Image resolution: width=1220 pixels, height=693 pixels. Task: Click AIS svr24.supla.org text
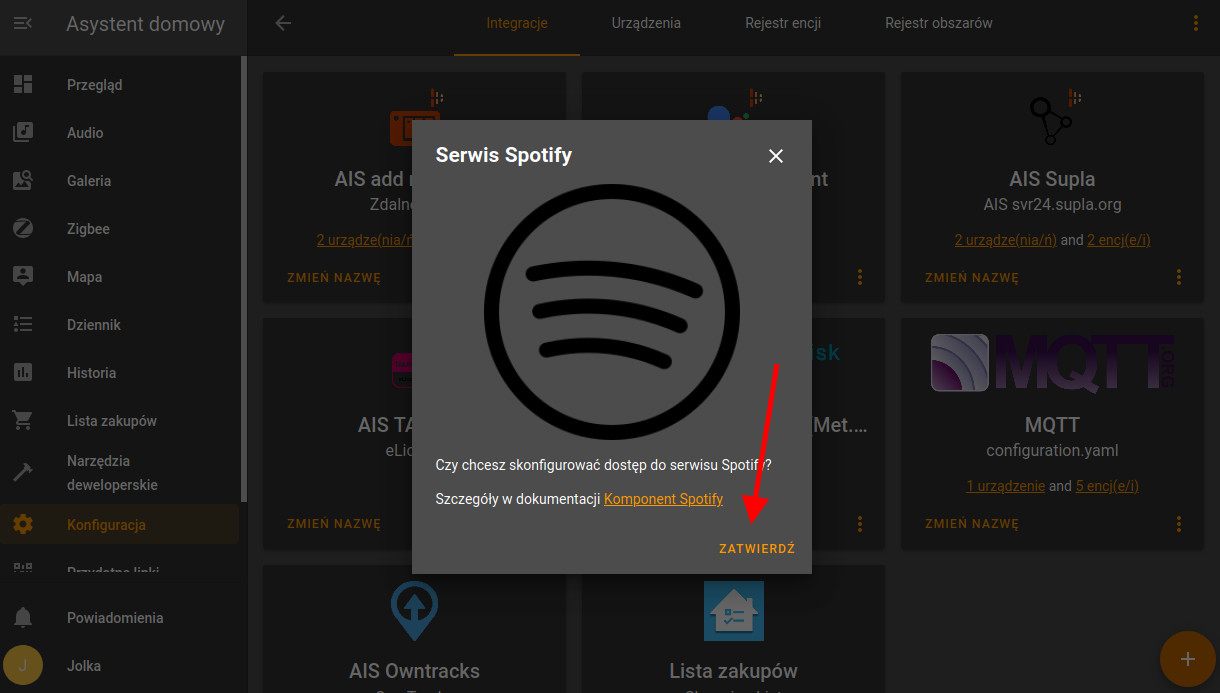click(1052, 205)
